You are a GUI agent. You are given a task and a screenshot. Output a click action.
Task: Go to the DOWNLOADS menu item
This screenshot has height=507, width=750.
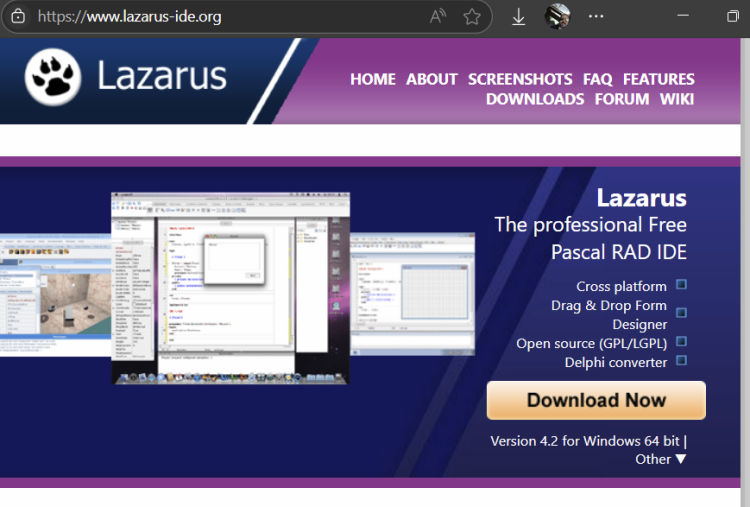pos(535,99)
